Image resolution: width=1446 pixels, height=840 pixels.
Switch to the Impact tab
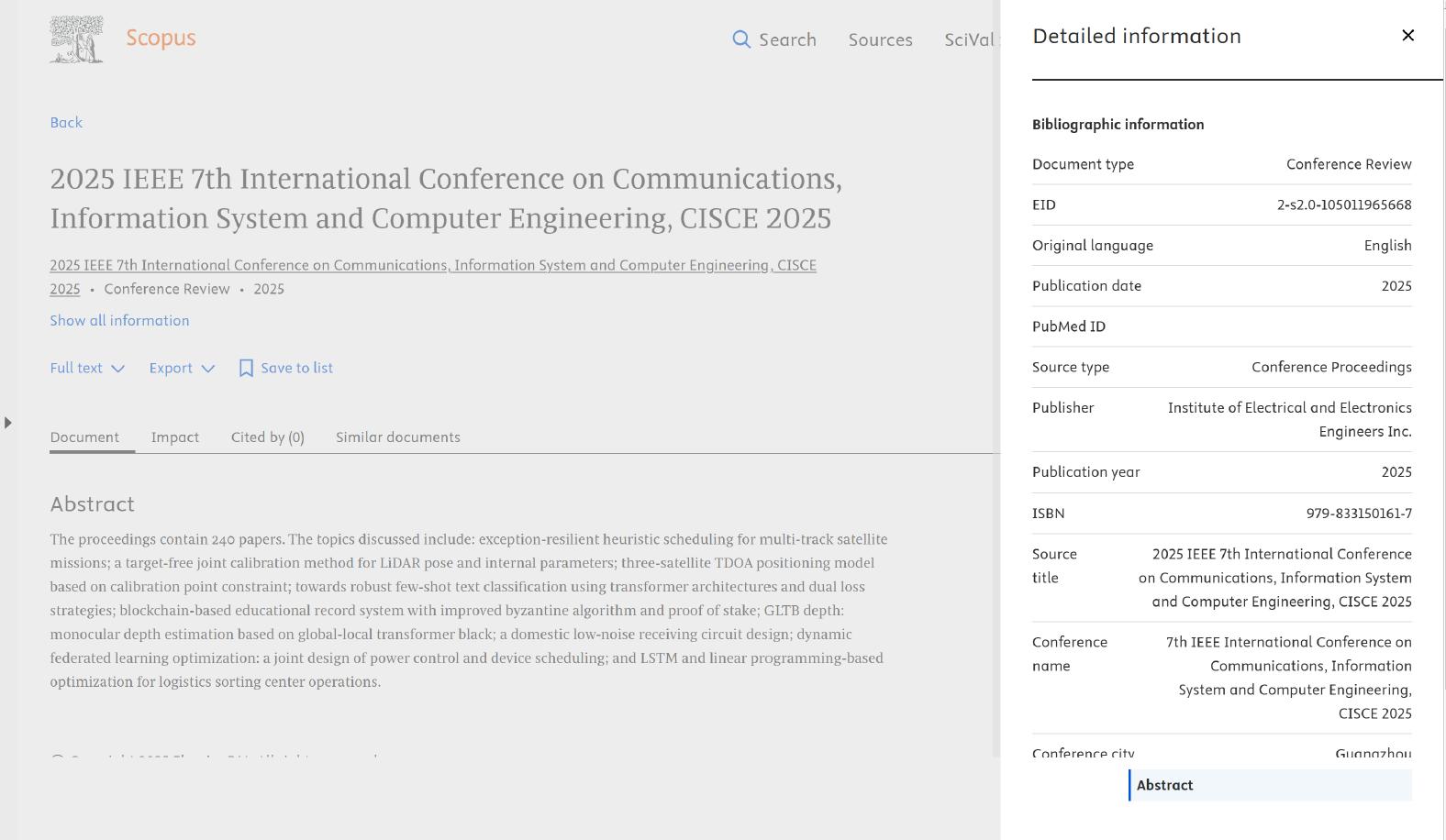pos(175,437)
